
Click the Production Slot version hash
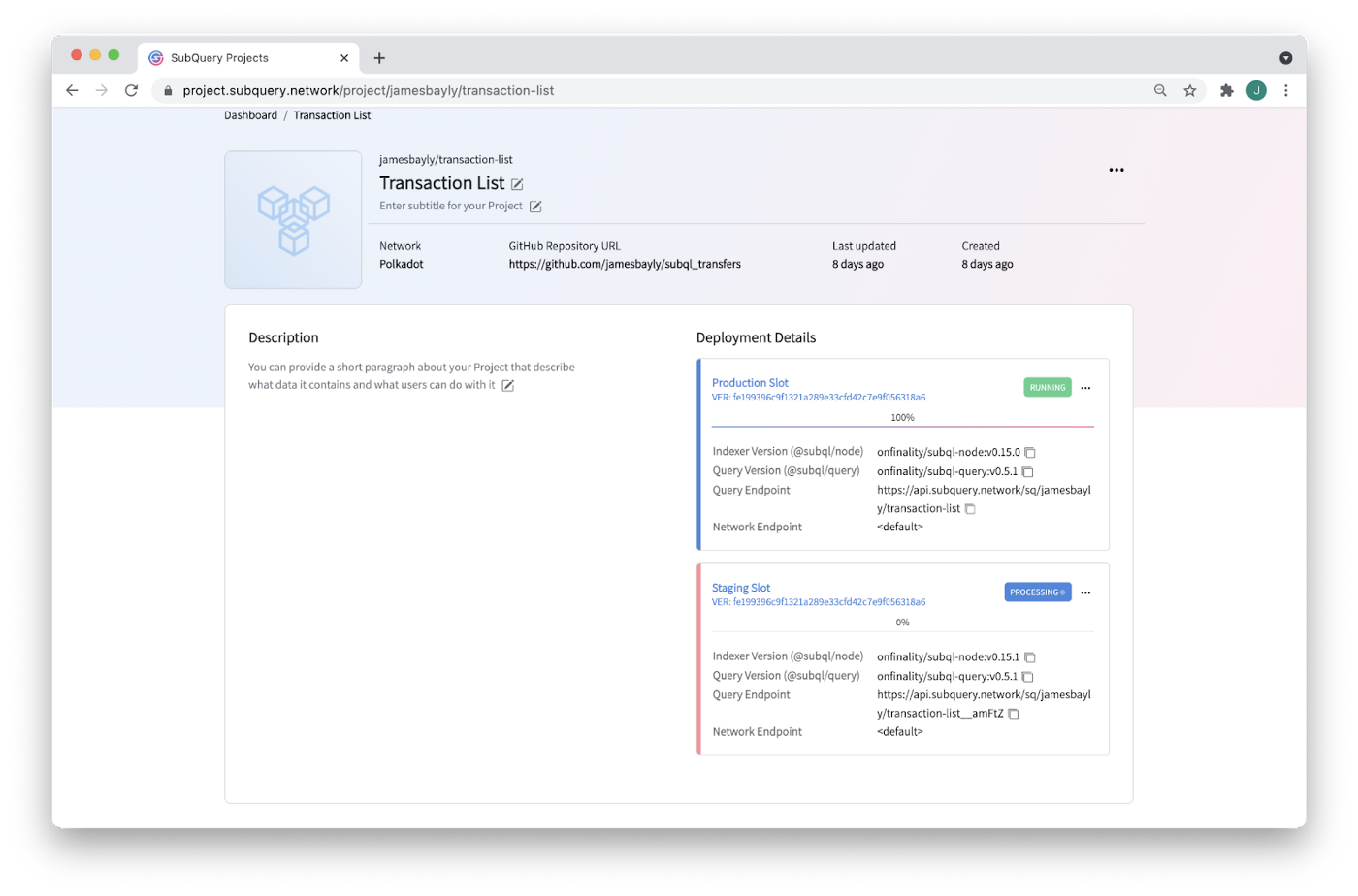pyautogui.click(x=819, y=398)
